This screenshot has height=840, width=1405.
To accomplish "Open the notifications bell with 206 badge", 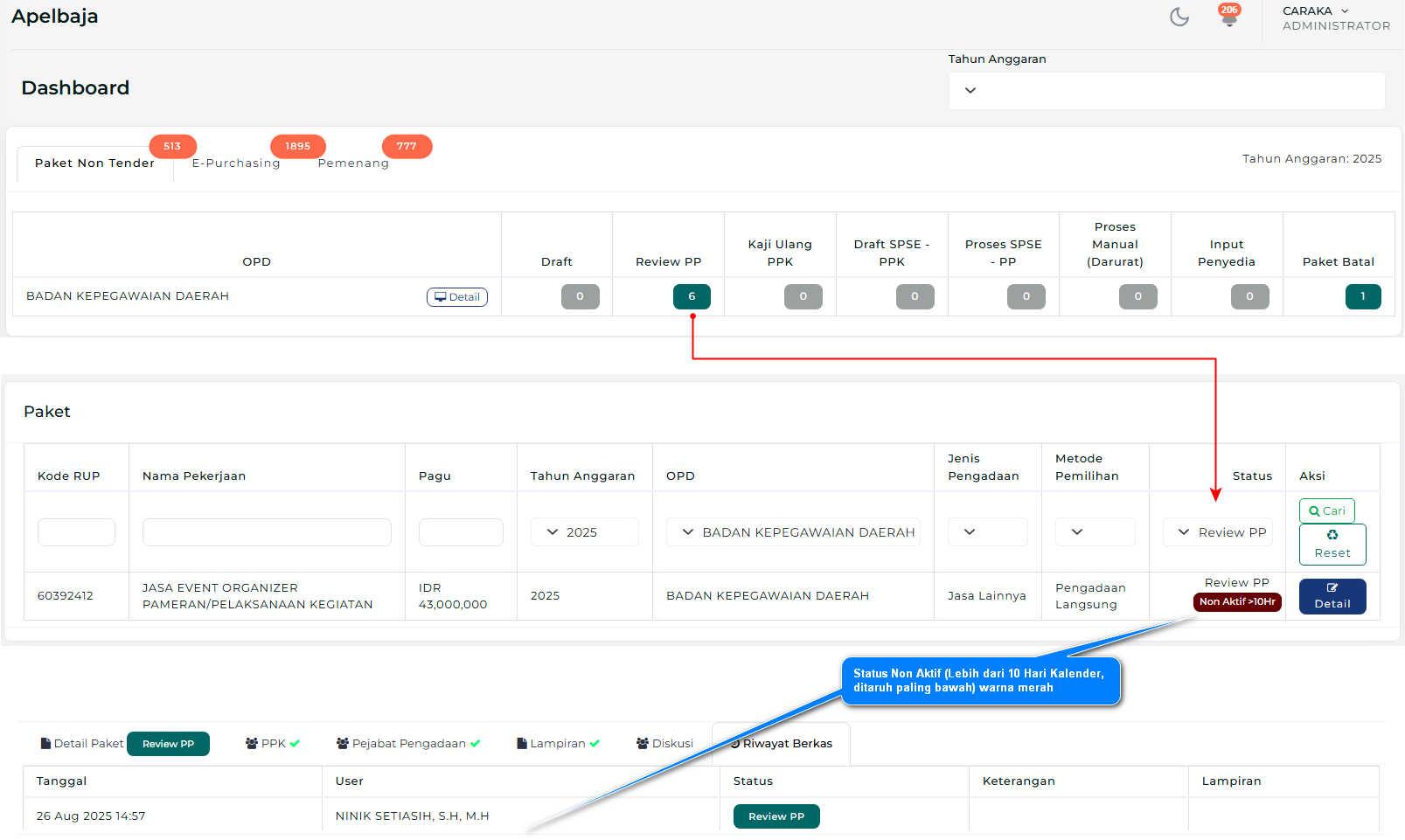I will 1228,17.
